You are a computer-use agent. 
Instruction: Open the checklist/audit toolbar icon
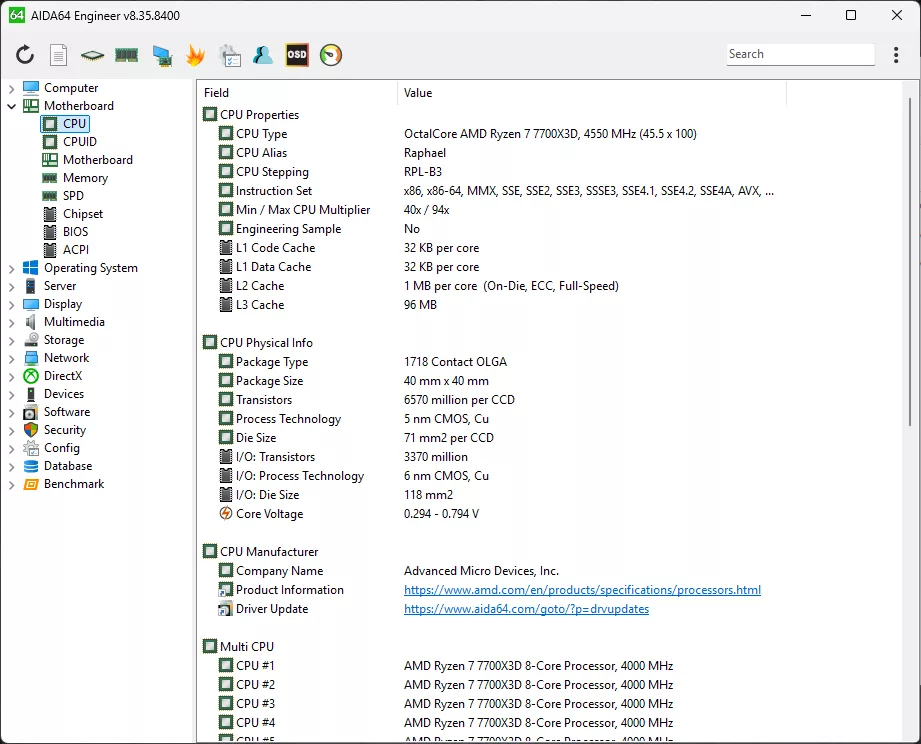[x=230, y=56]
